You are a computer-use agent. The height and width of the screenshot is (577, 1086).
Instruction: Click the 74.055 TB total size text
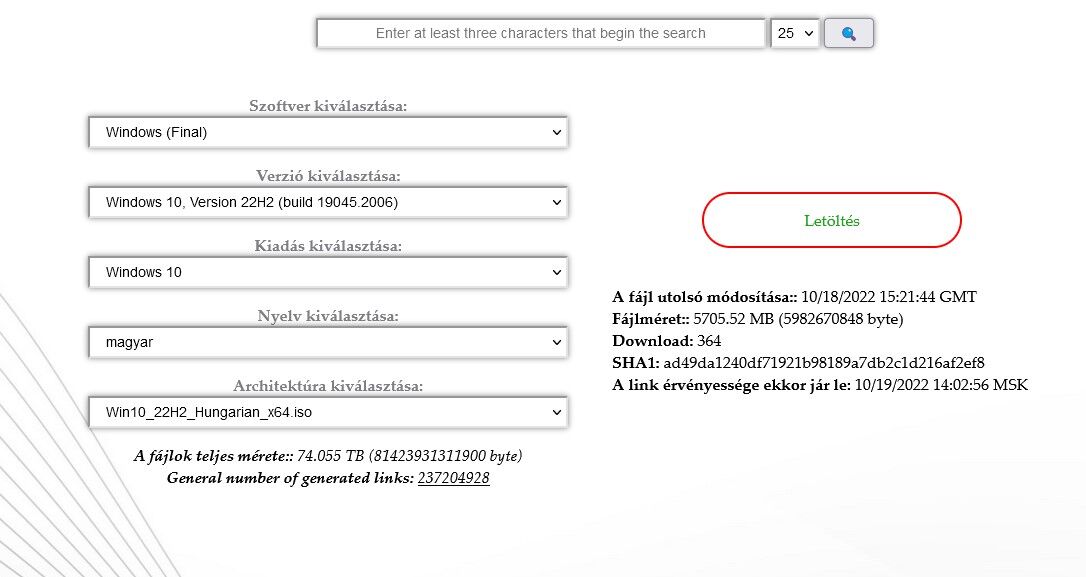click(x=409, y=456)
